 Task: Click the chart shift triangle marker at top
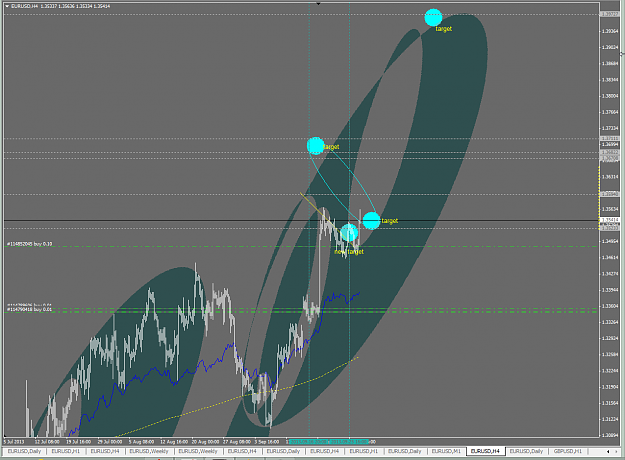point(318,4)
